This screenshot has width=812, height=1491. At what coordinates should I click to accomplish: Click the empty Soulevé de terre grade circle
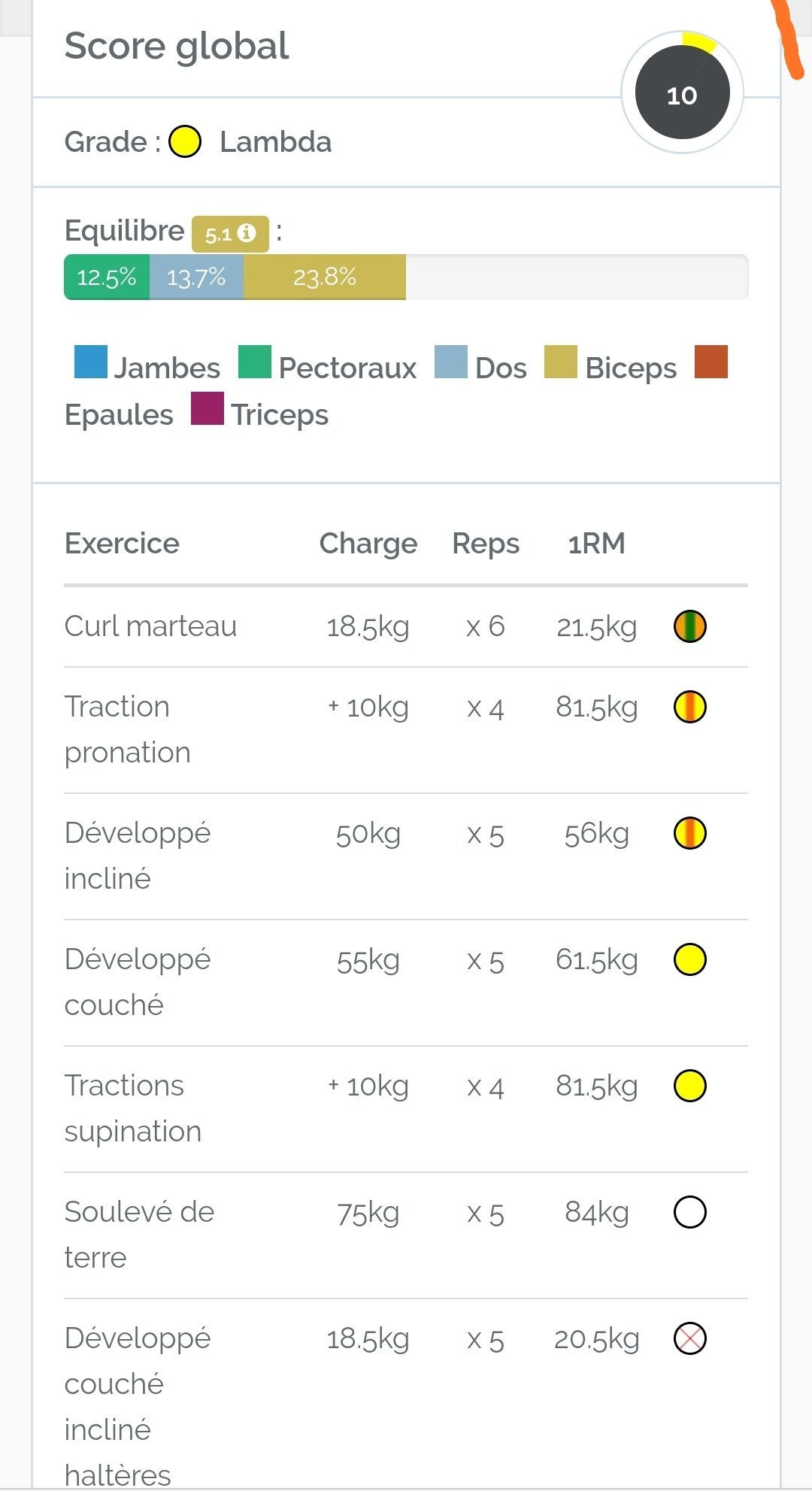(x=689, y=1213)
